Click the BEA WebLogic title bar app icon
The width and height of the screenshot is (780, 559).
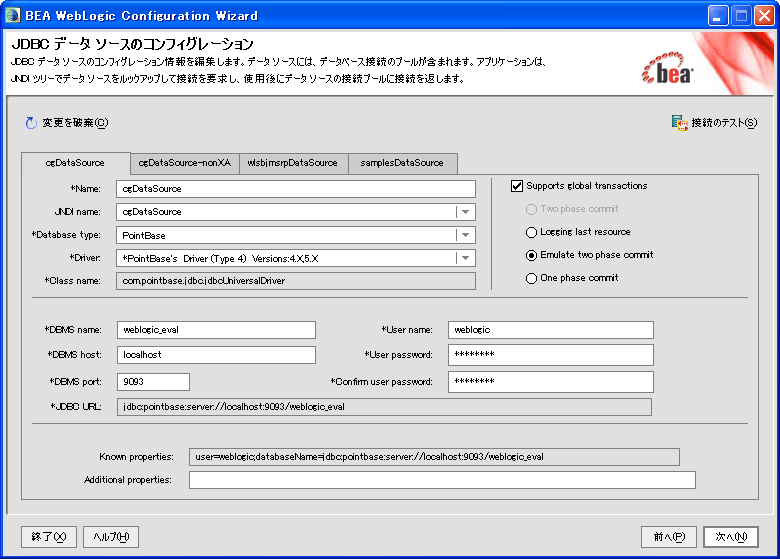[12, 15]
